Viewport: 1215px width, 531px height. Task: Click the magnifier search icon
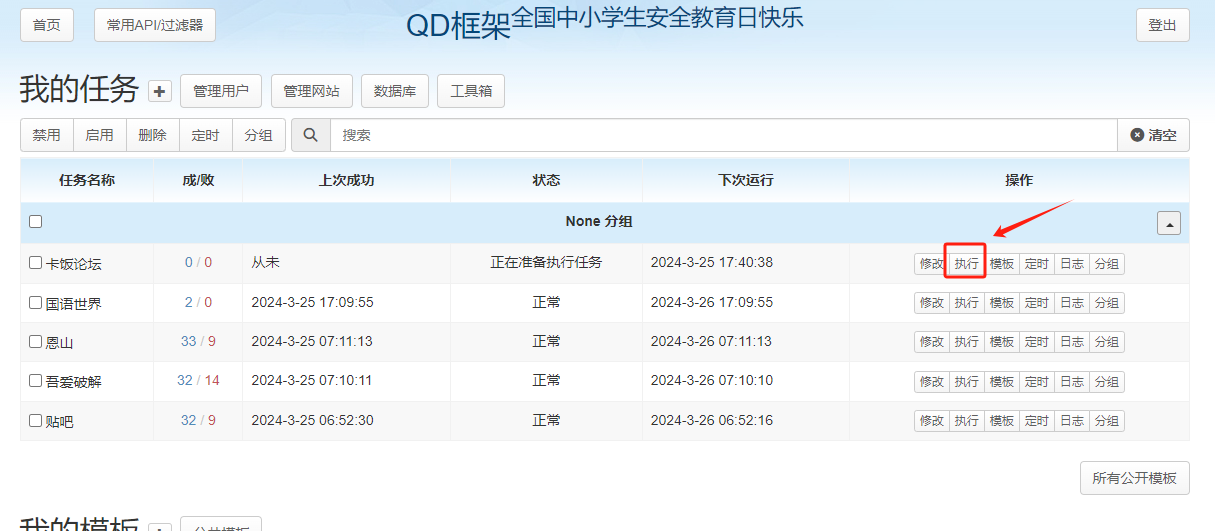pos(311,135)
